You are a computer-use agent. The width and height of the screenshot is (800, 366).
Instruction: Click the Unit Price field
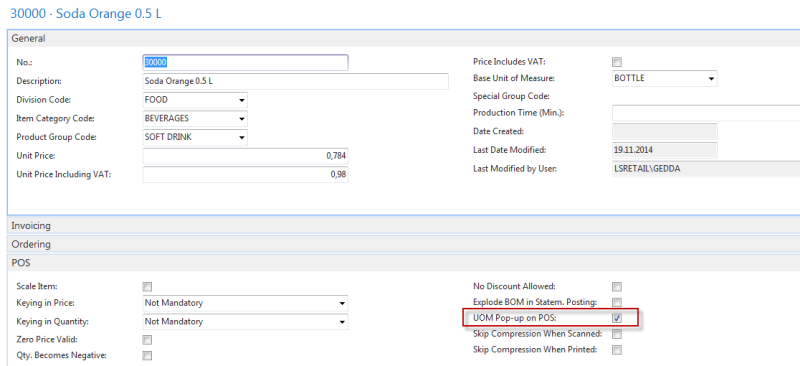(x=245, y=156)
